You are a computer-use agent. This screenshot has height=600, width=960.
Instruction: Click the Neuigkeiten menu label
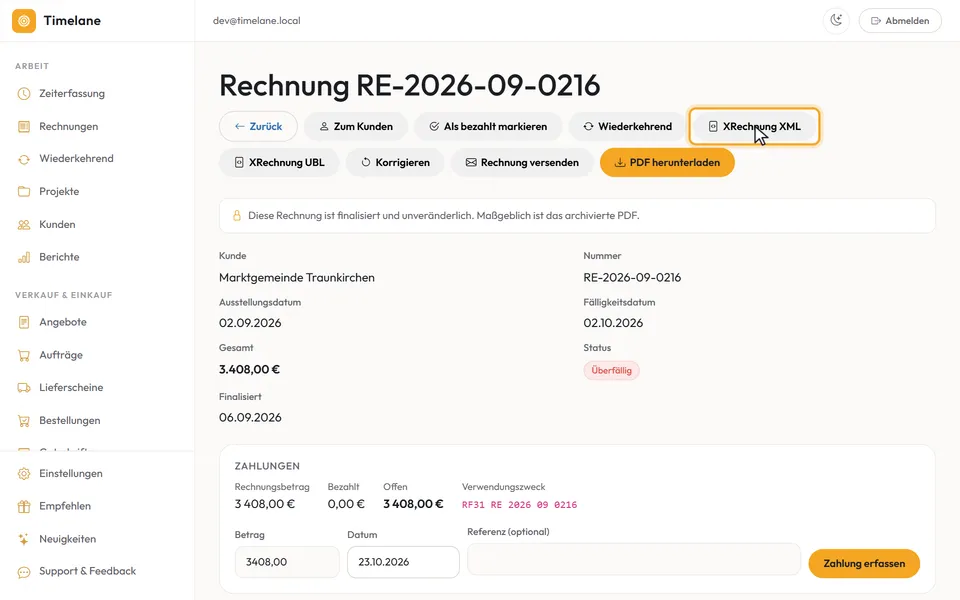click(x=67, y=539)
